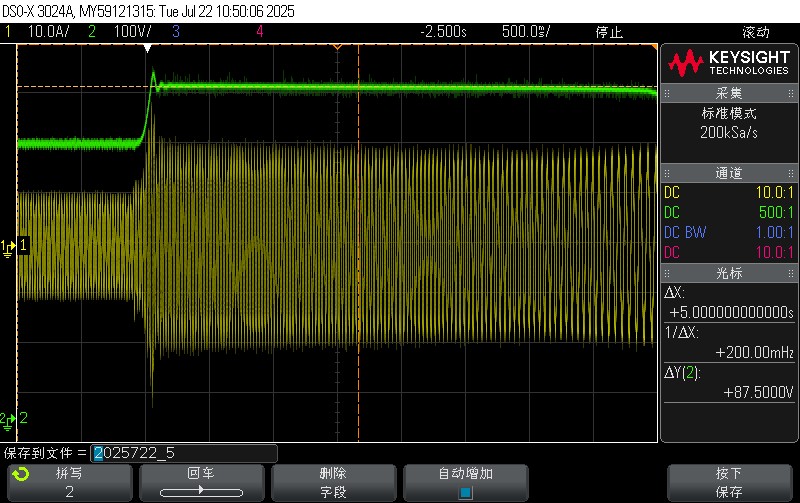The height and width of the screenshot is (503, 800).
Task: Open the 拼写 spelling character selector
Action: pos(68,482)
